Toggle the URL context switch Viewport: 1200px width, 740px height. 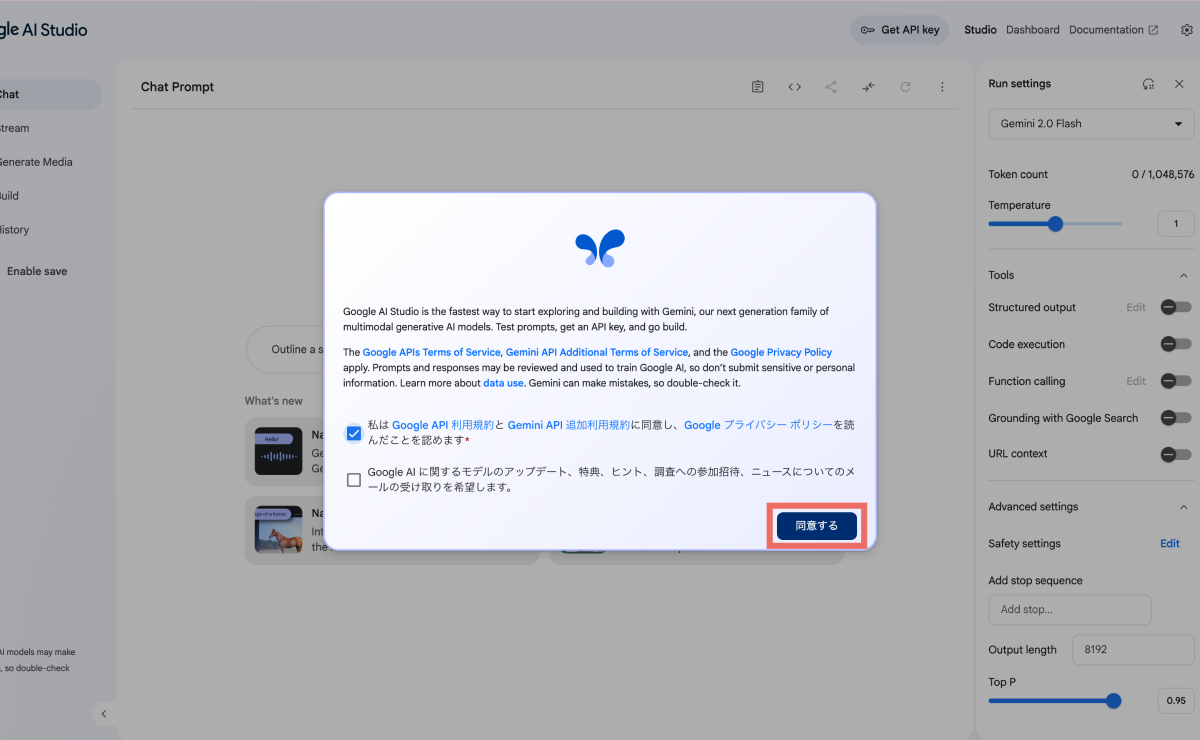pos(1176,454)
